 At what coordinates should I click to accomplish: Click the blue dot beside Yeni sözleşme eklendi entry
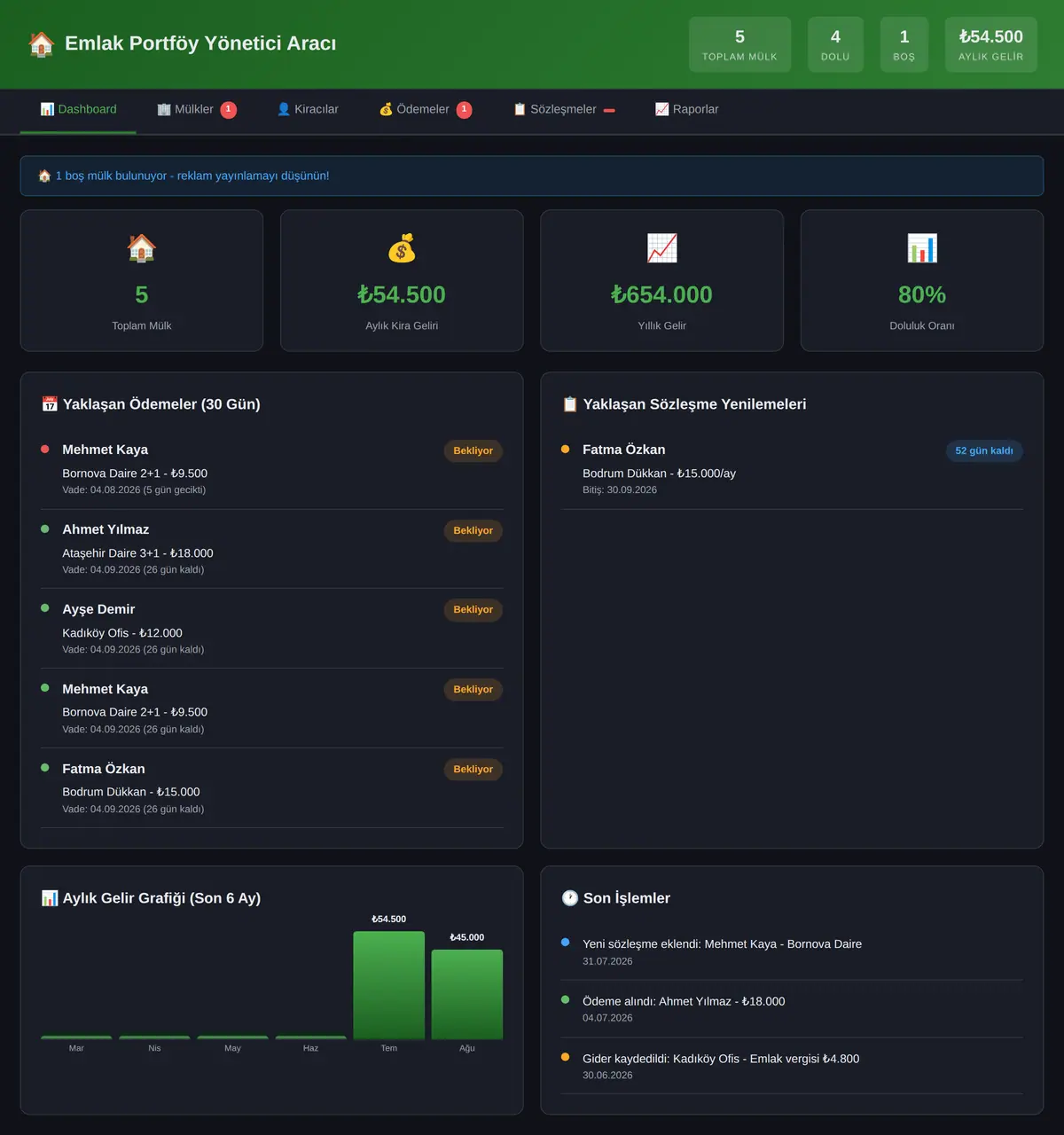566,943
